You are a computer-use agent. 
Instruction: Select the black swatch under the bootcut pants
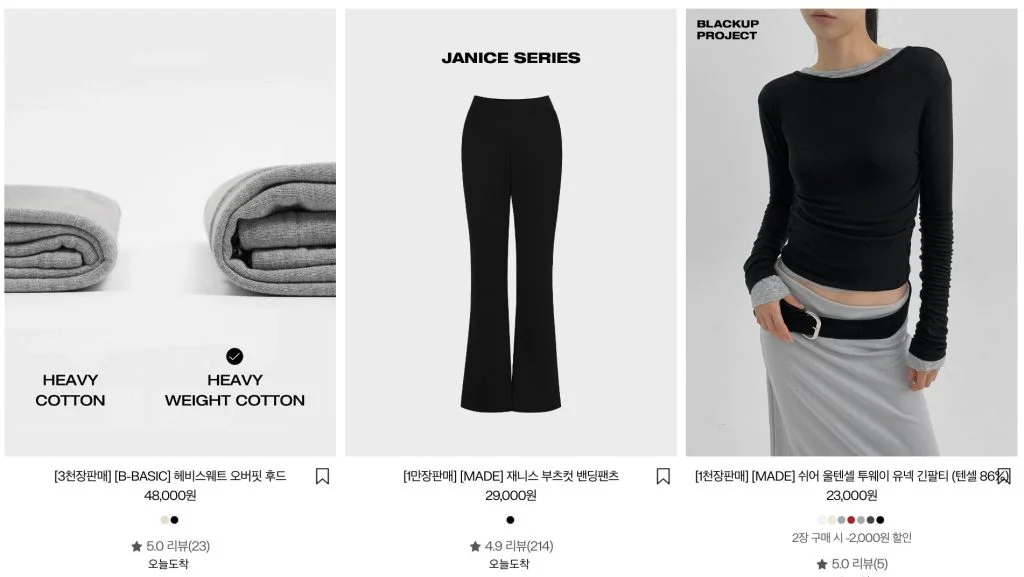510,520
